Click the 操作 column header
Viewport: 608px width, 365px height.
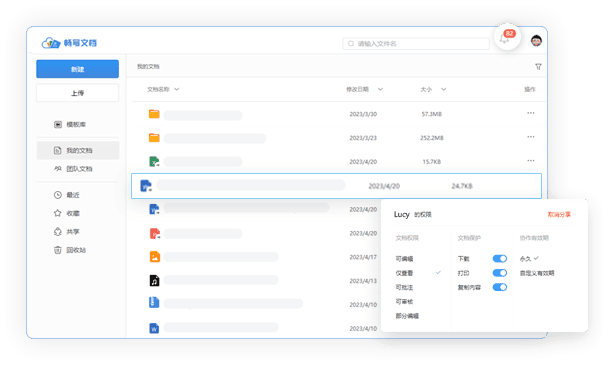(x=530, y=89)
